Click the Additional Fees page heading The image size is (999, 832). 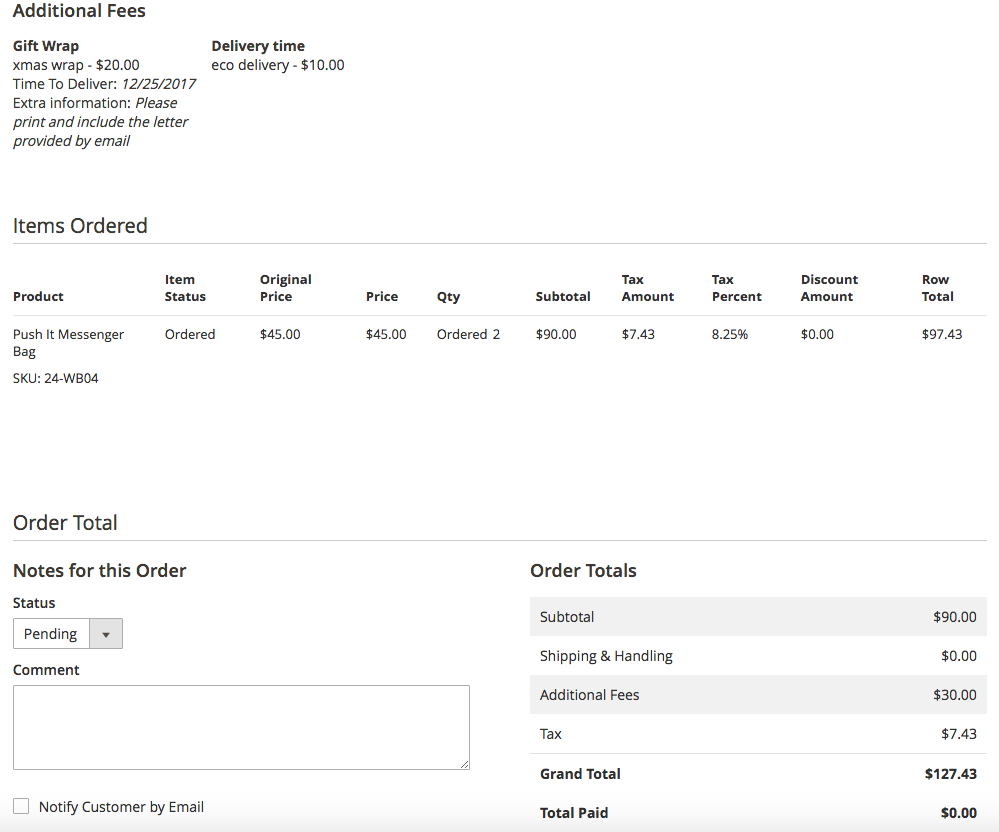pos(80,11)
